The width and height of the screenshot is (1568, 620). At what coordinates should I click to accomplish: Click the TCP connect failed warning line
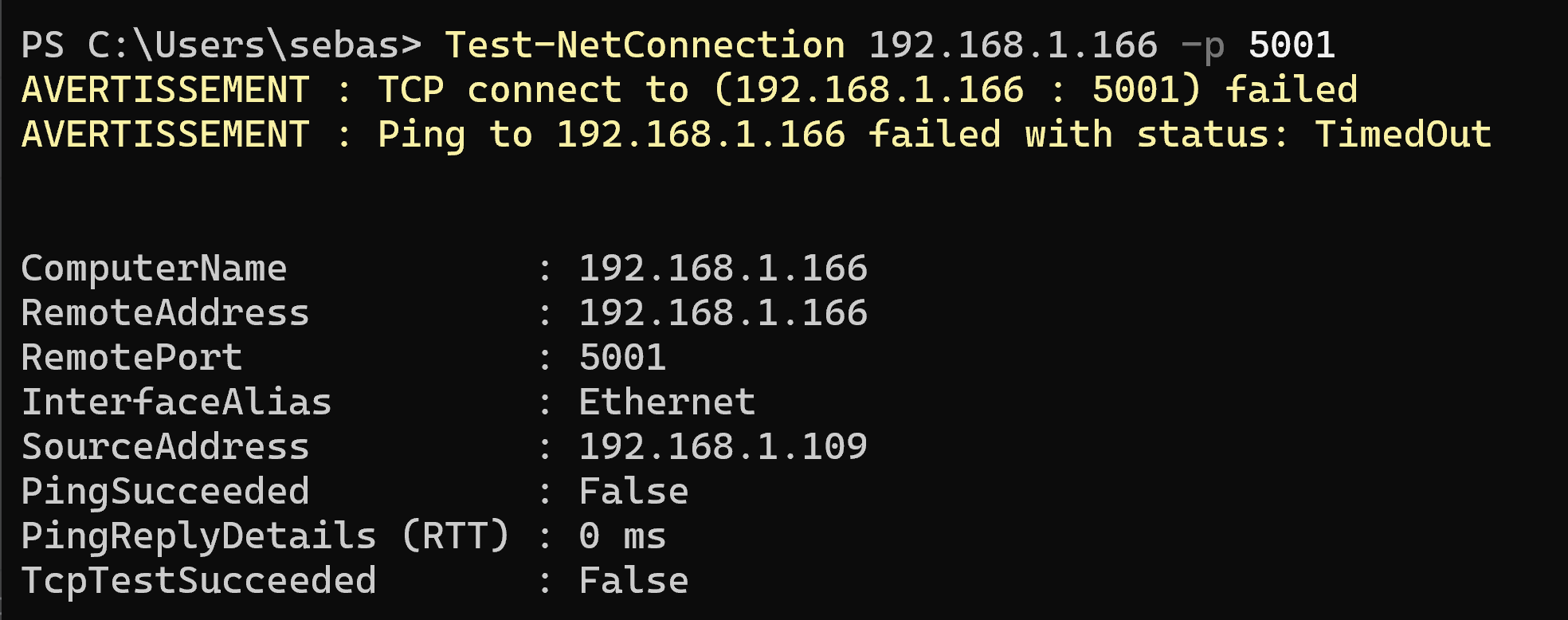689,89
